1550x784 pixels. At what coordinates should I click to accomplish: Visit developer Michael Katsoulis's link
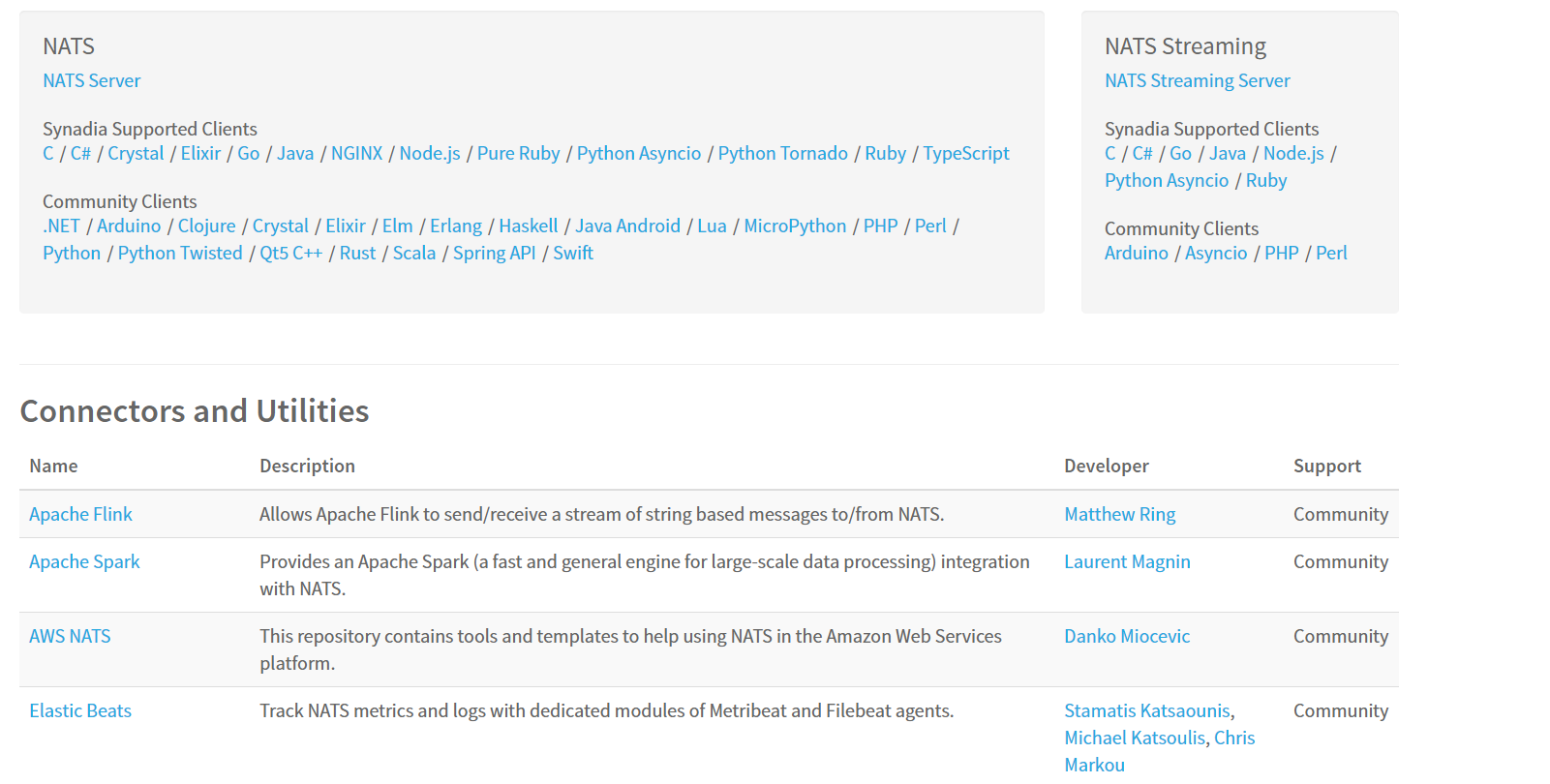point(1135,739)
